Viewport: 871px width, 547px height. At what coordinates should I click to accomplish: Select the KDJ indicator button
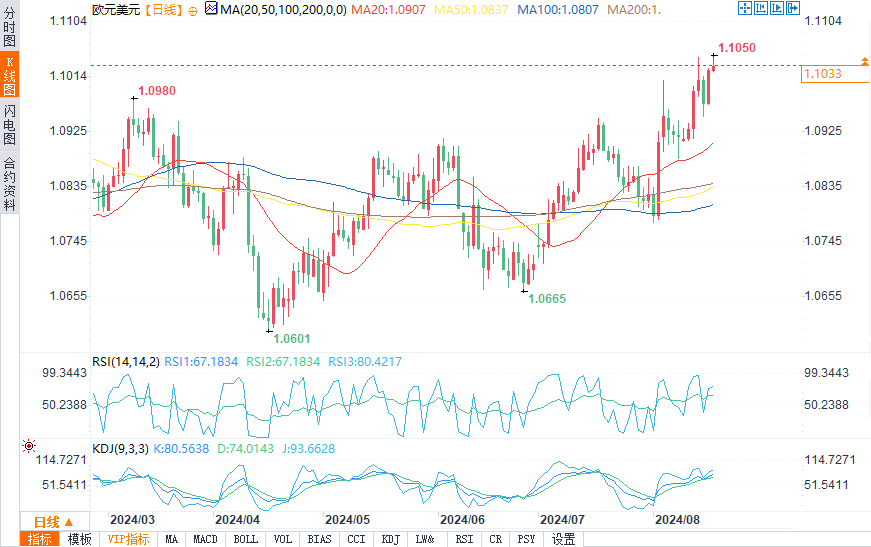pyautogui.click(x=391, y=539)
